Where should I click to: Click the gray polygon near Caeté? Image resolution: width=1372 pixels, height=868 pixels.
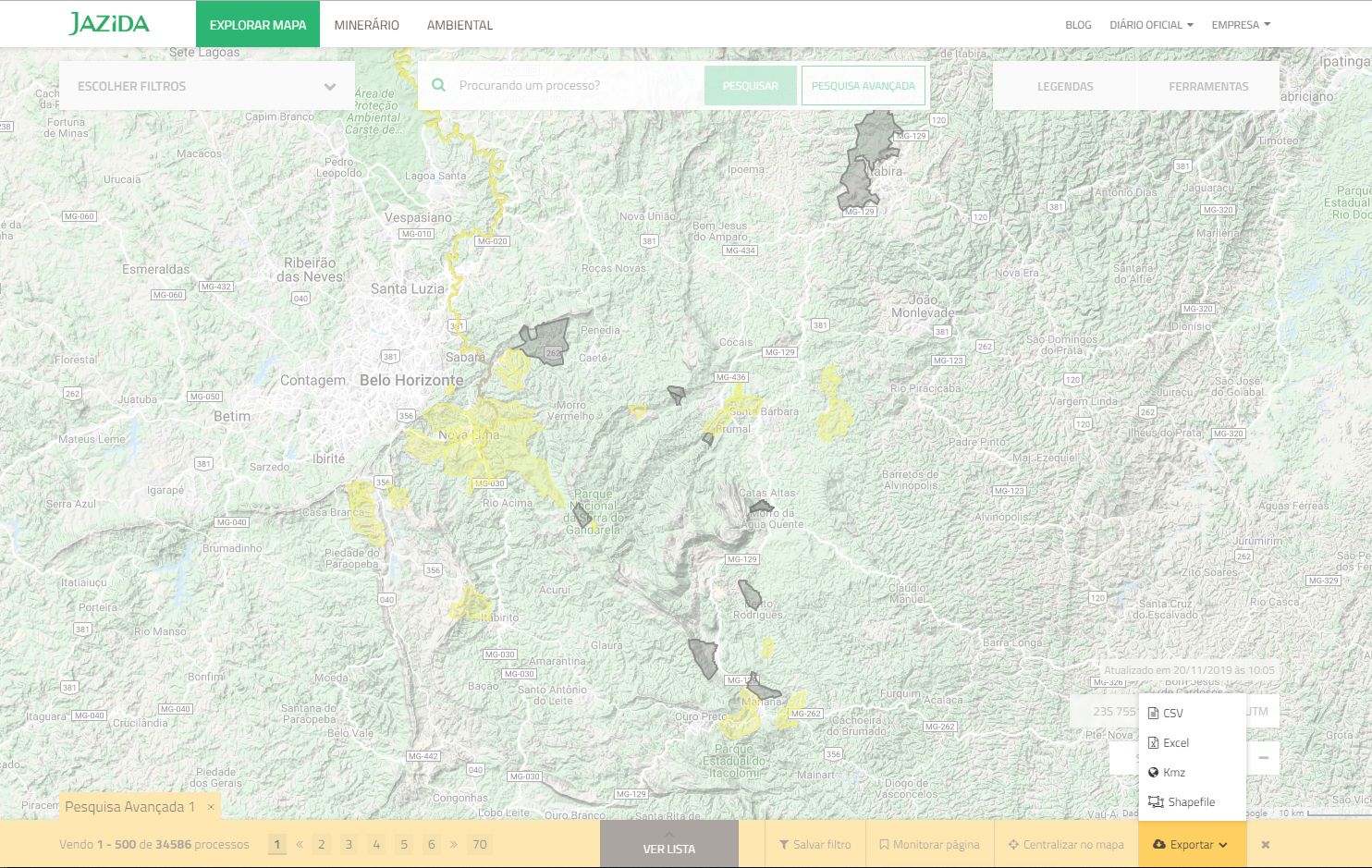click(x=545, y=341)
